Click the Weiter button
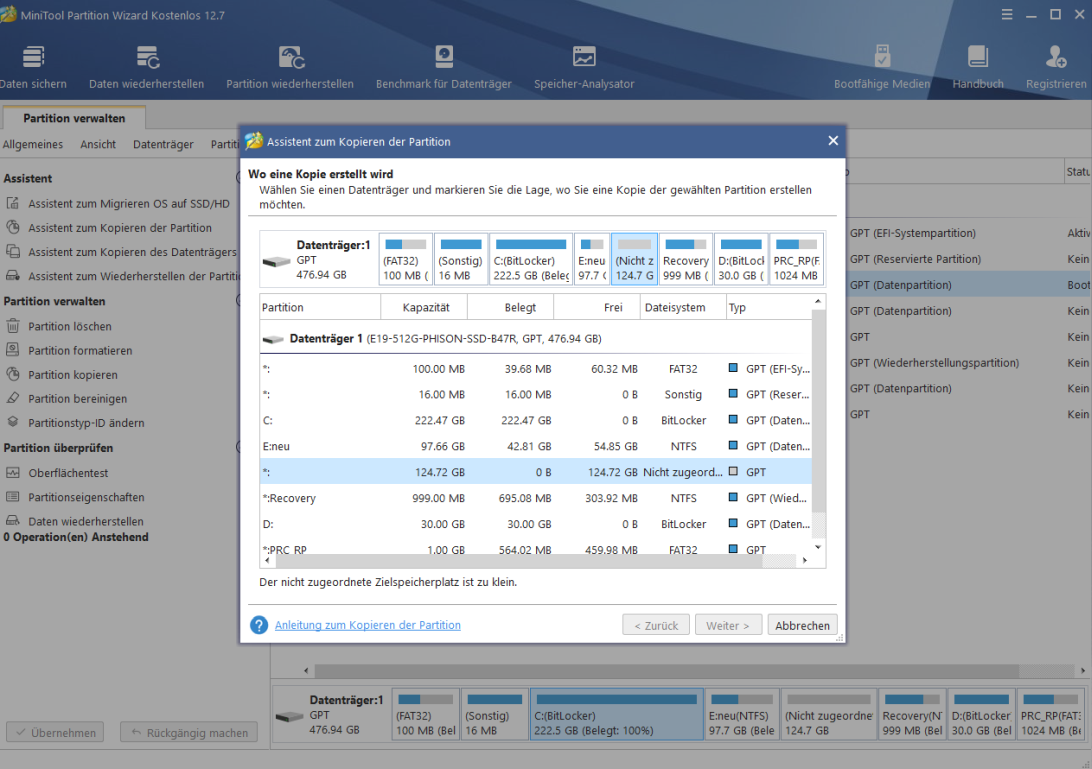 click(x=728, y=626)
